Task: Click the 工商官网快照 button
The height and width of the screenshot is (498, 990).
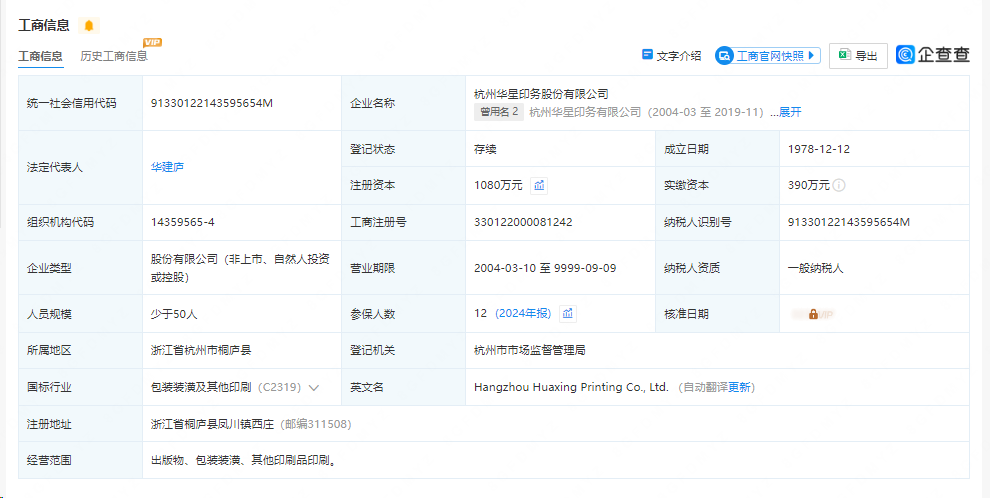Action: 768,56
